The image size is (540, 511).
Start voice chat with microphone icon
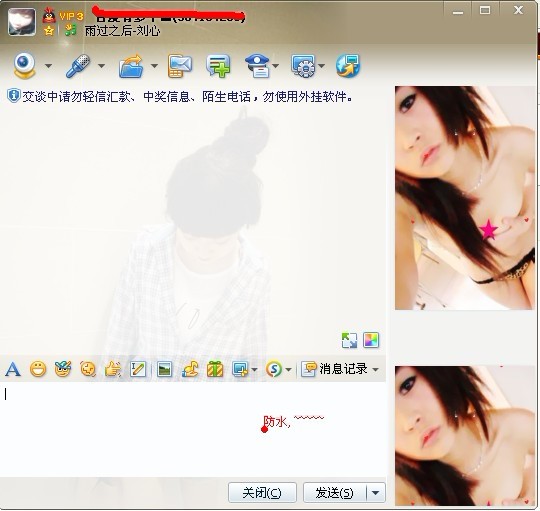tap(78, 65)
